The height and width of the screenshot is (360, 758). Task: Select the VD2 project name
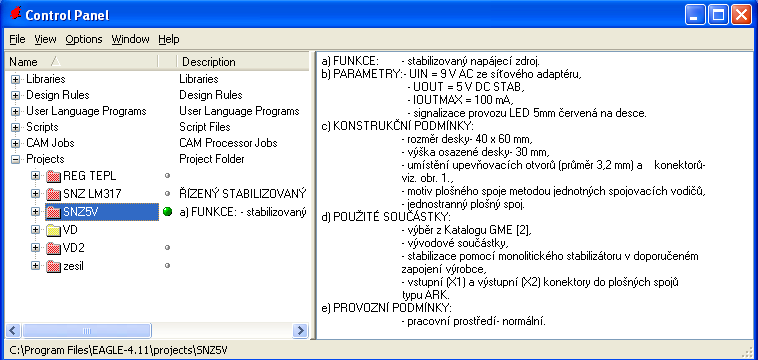click(x=73, y=247)
